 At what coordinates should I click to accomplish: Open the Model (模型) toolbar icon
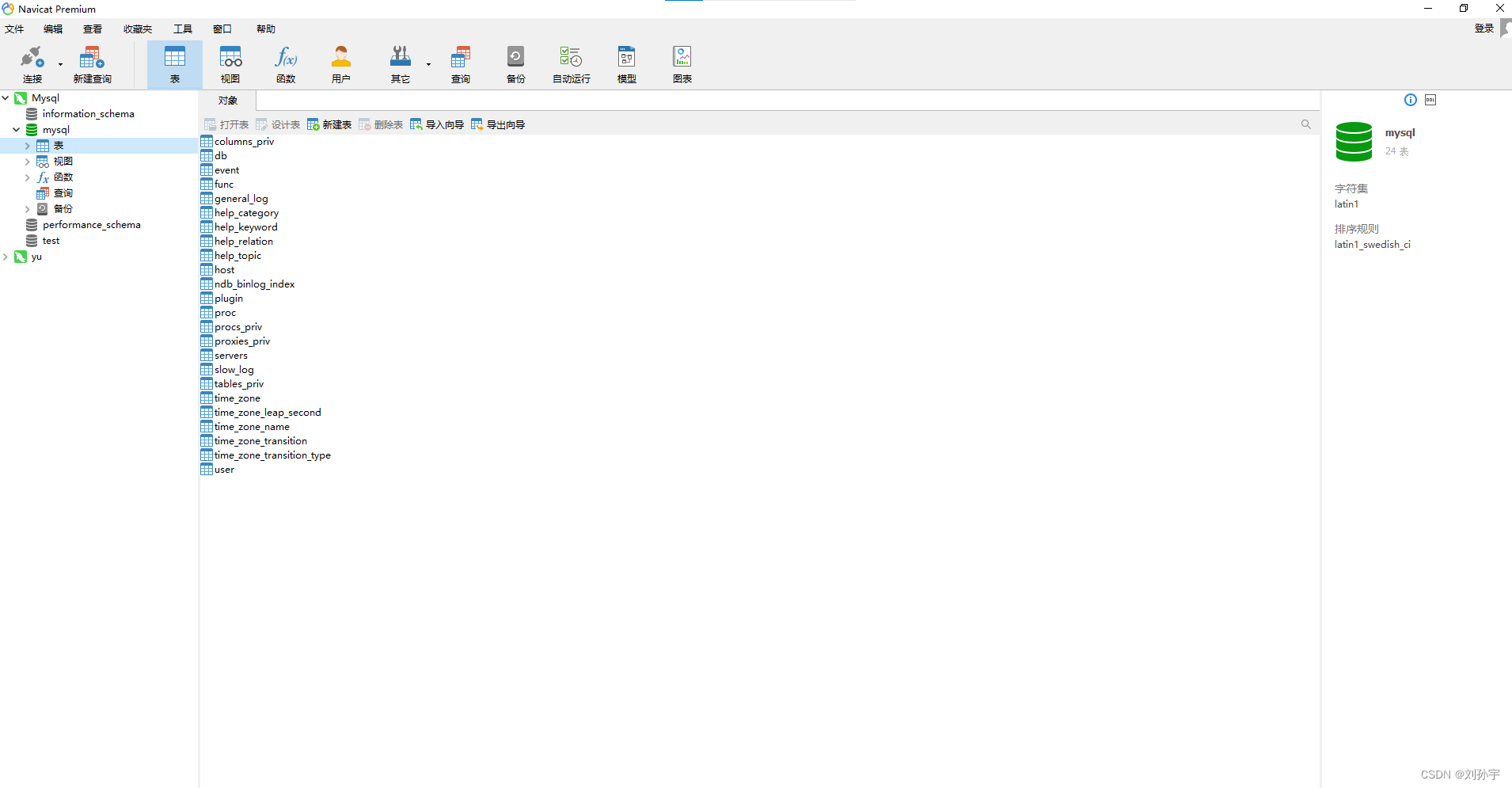pyautogui.click(x=627, y=64)
